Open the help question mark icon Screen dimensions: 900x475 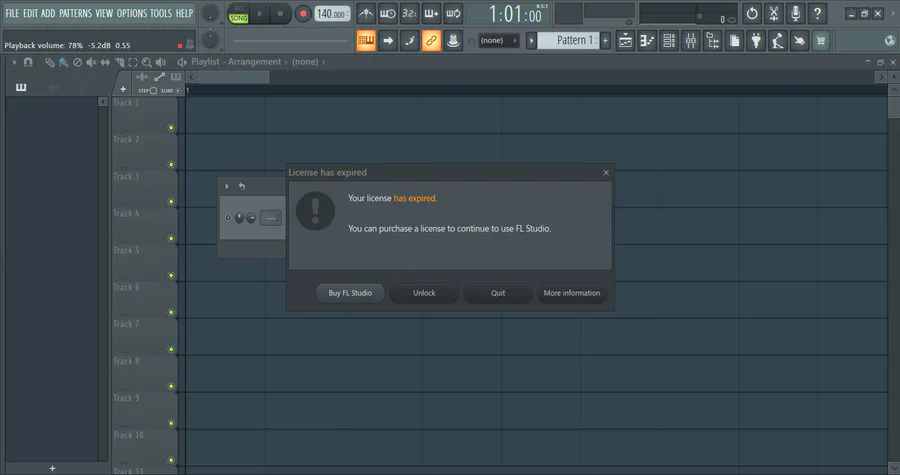pyautogui.click(x=817, y=13)
